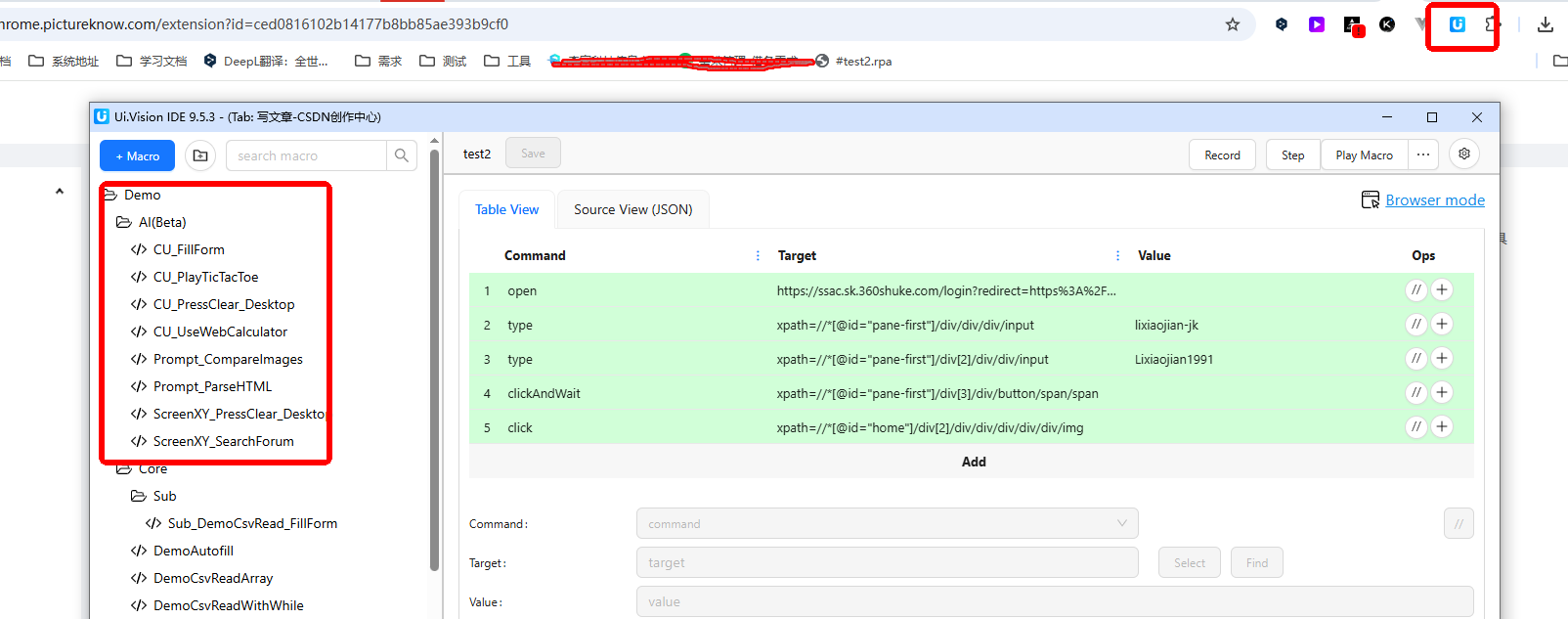Click the comment toggle beside Command field

1459,523
